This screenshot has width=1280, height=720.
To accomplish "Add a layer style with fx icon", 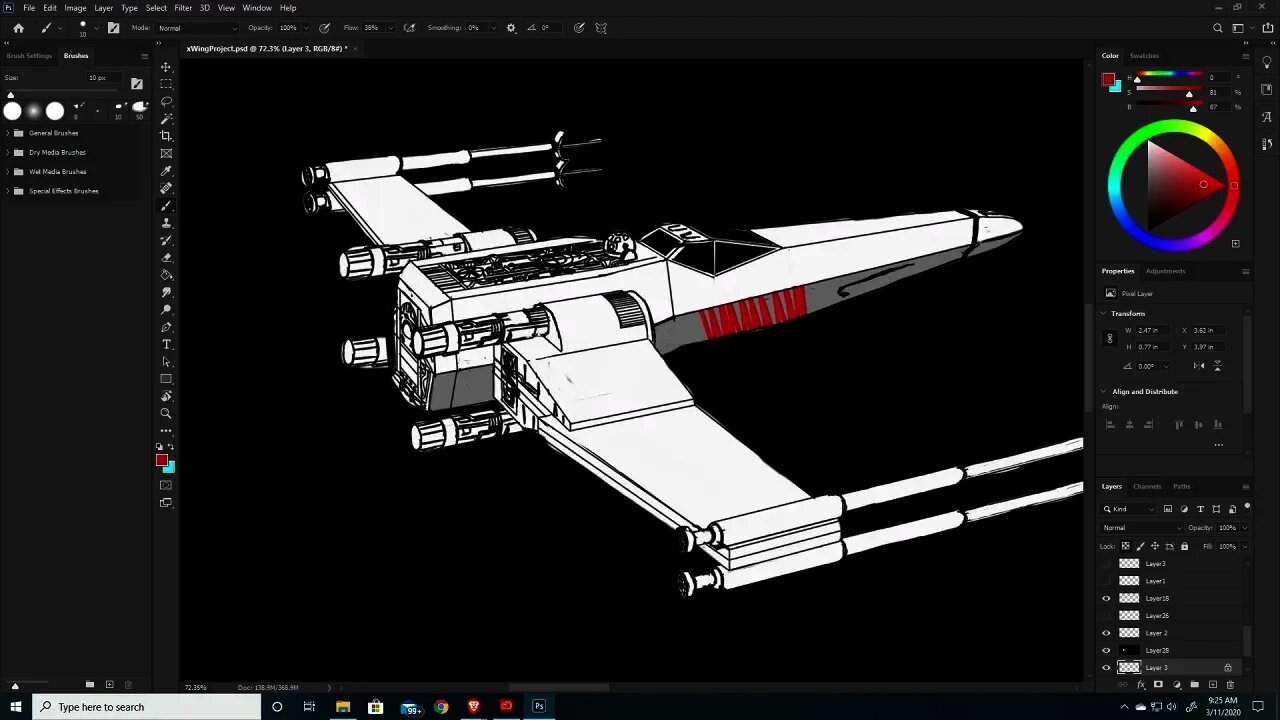I will (1141, 685).
